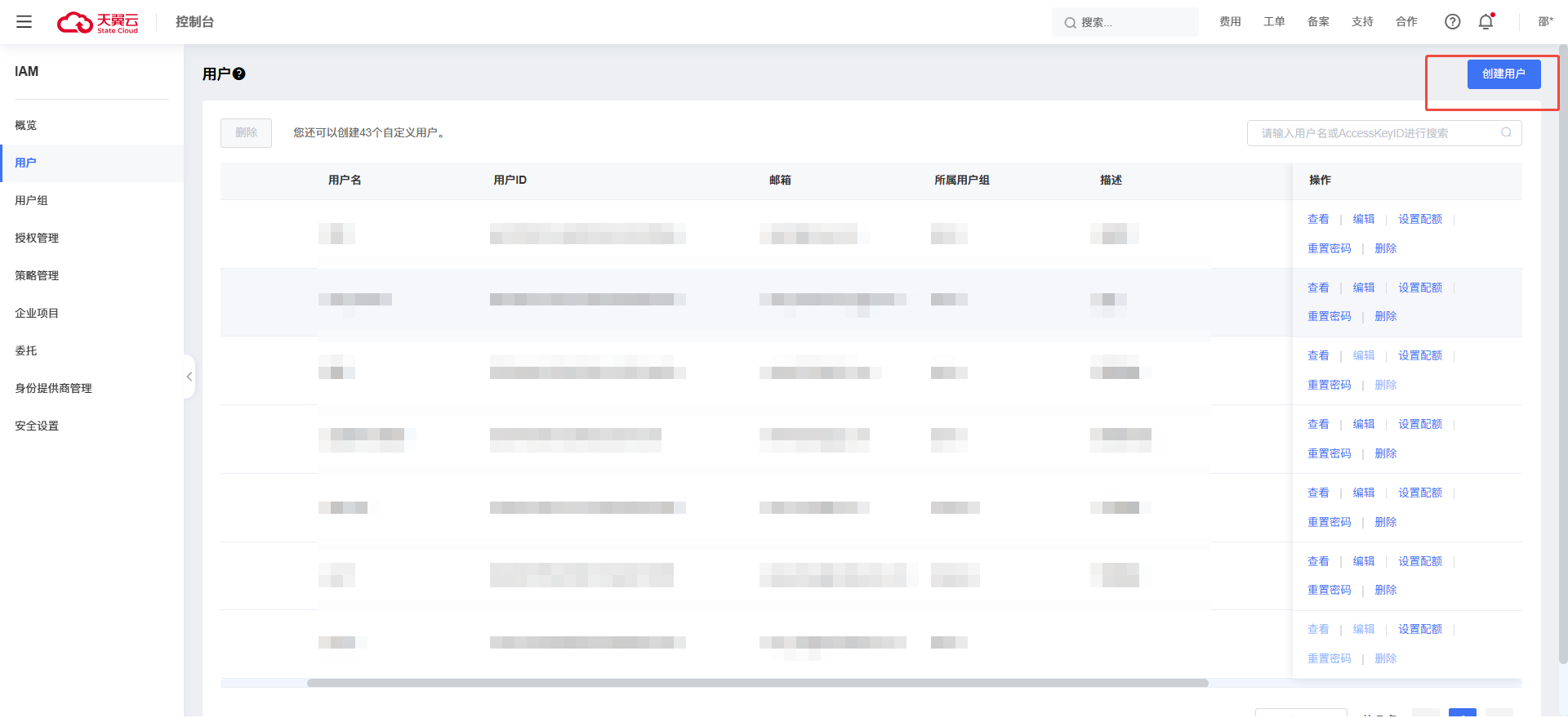Select 用户组 in the IAM sidebar

click(x=91, y=200)
